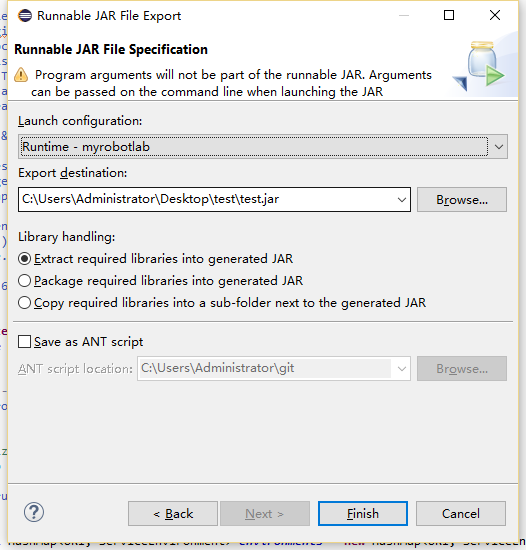Expand the Export destination history dropdown
The height and width of the screenshot is (550, 526).
pos(402,200)
